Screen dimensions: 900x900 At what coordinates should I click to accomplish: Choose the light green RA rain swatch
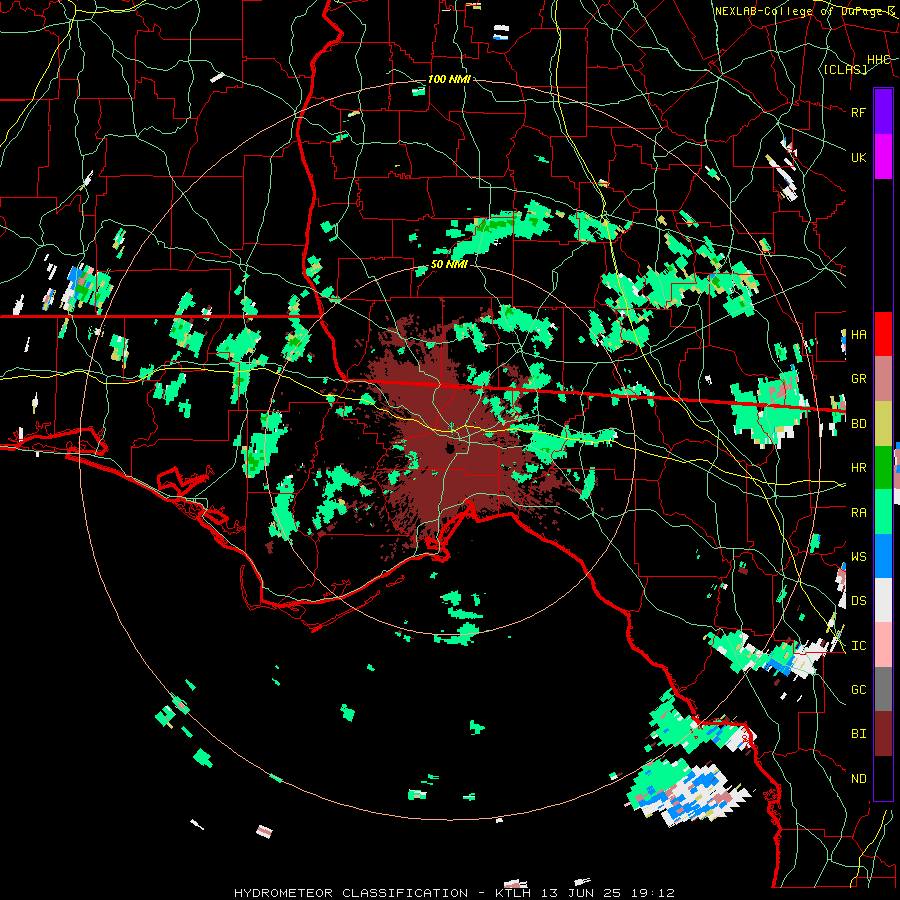tap(883, 512)
